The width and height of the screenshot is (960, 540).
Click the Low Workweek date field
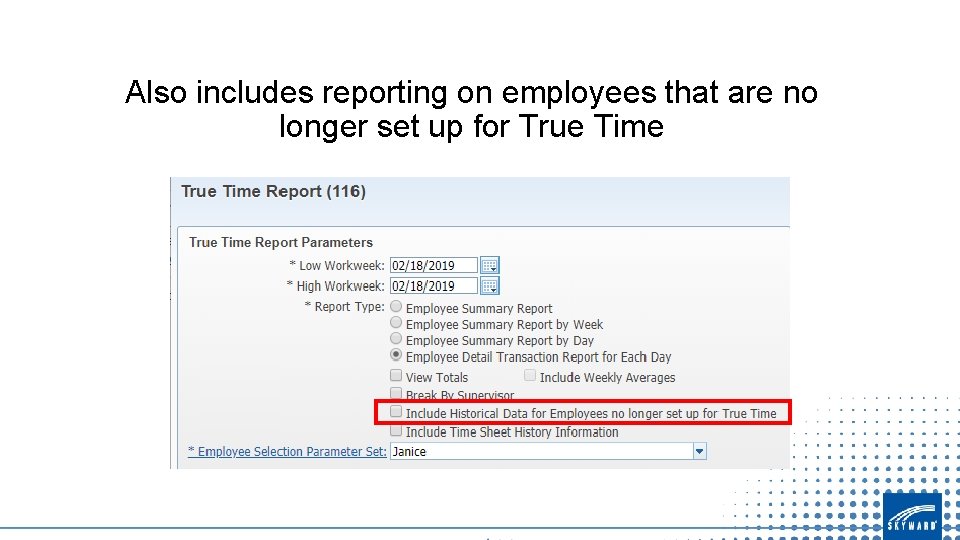click(433, 265)
